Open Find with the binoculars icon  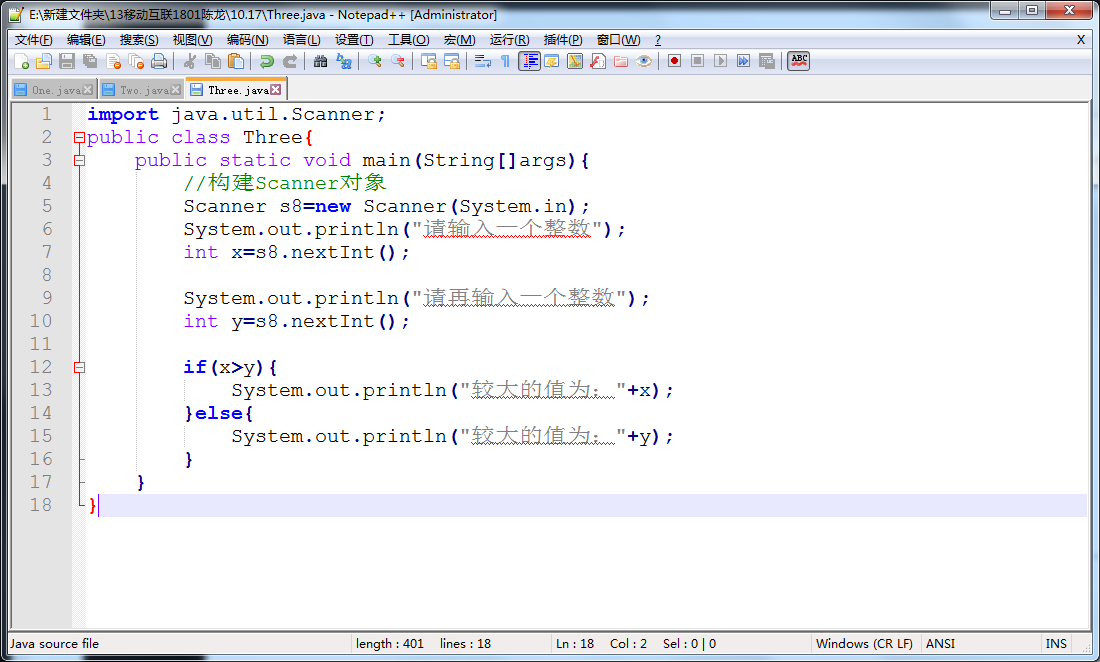click(x=321, y=62)
